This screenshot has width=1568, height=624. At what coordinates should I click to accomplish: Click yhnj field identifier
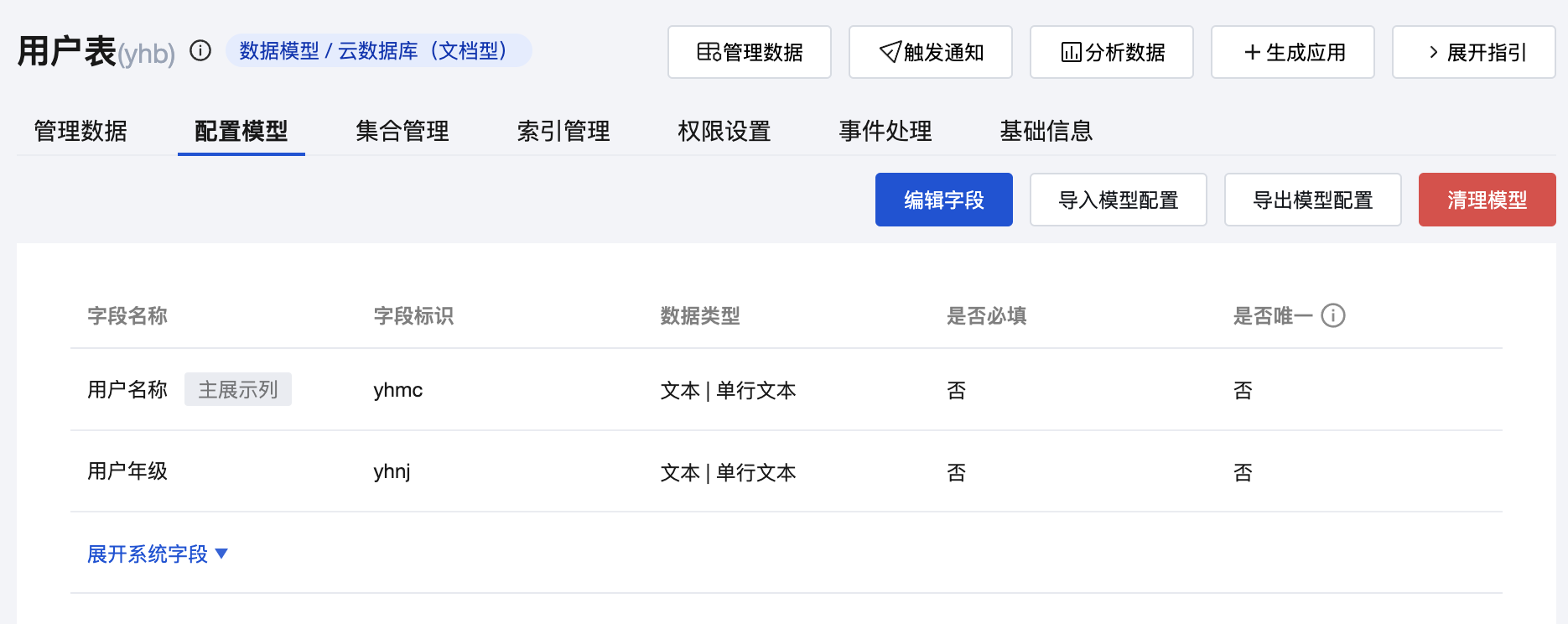point(392,472)
